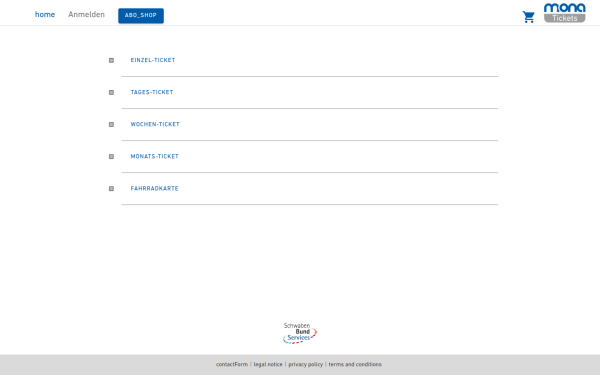The image size is (600, 375).
Task: Expand the Tages-Ticket plus icon
Action: [111, 93]
